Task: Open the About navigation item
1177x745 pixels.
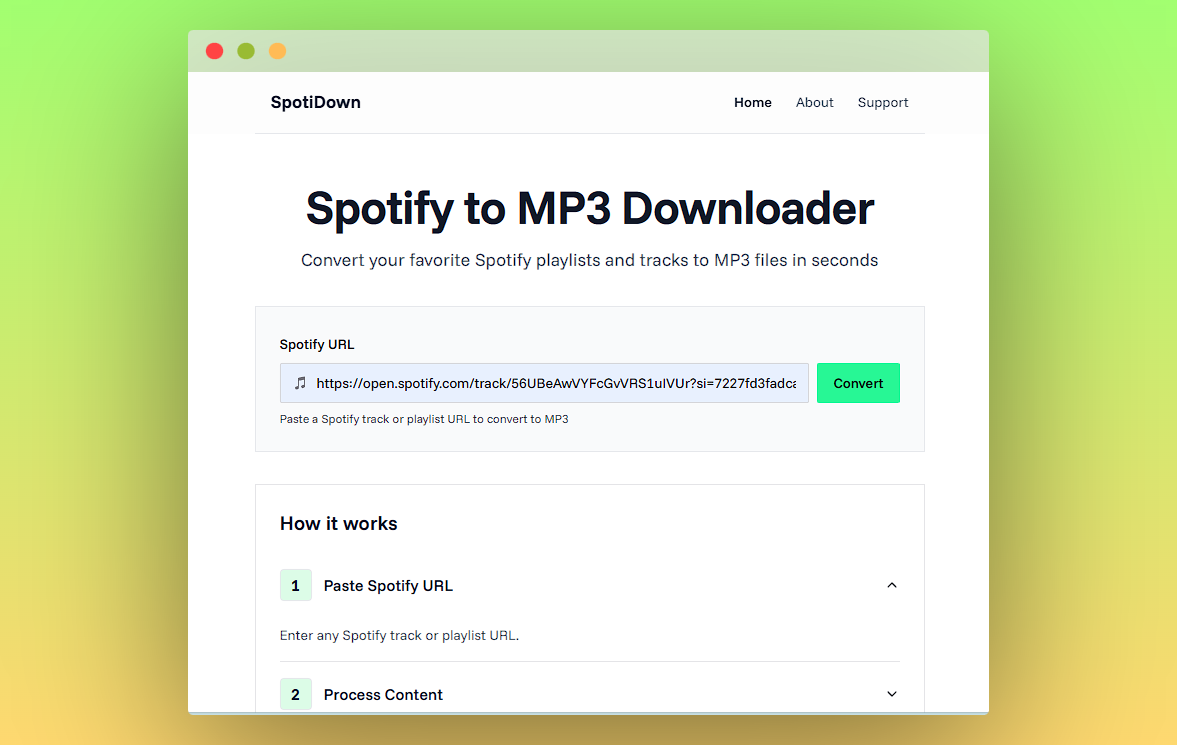Action: pyautogui.click(x=814, y=102)
